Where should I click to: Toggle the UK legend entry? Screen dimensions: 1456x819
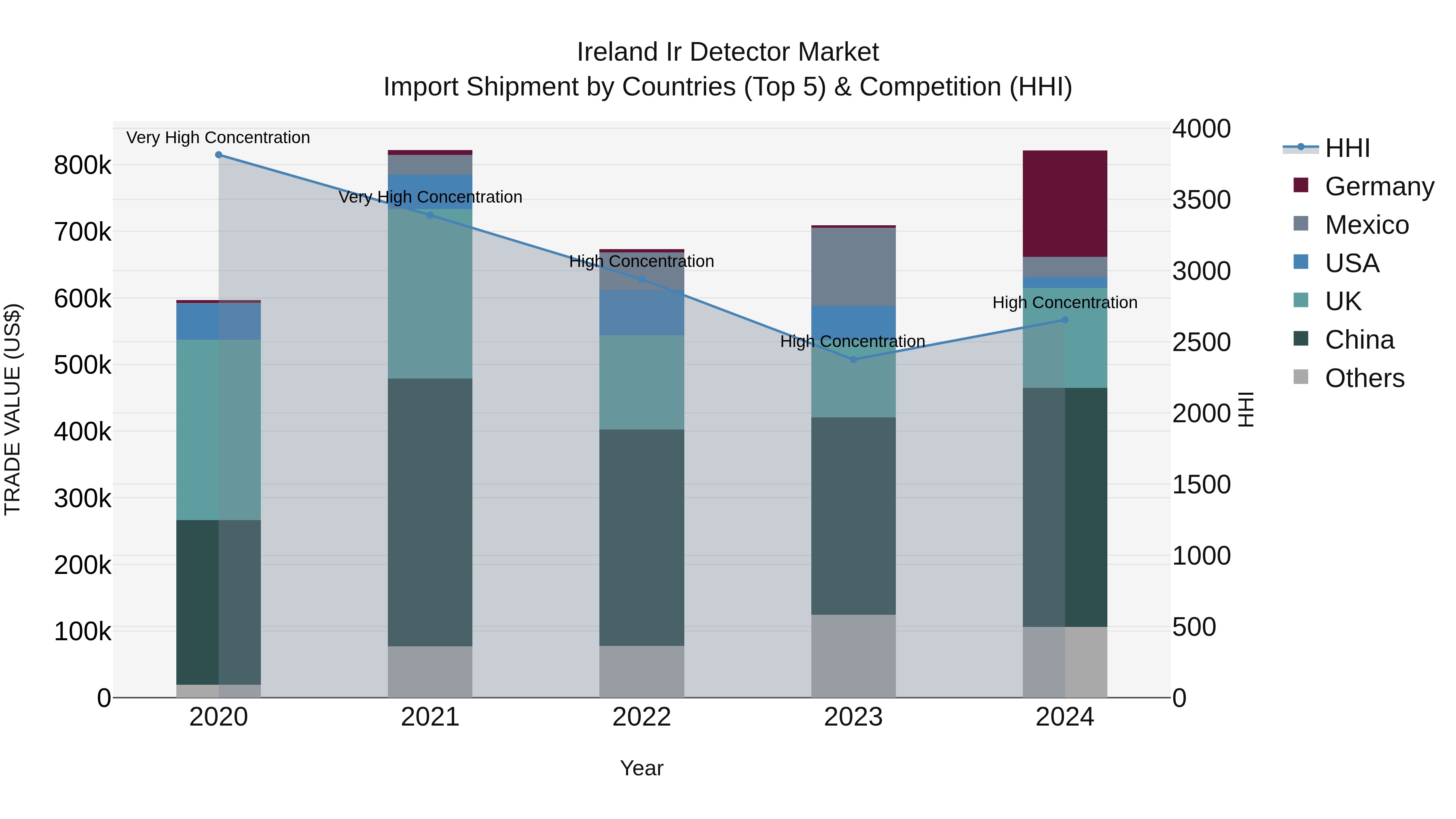point(1327,301)
